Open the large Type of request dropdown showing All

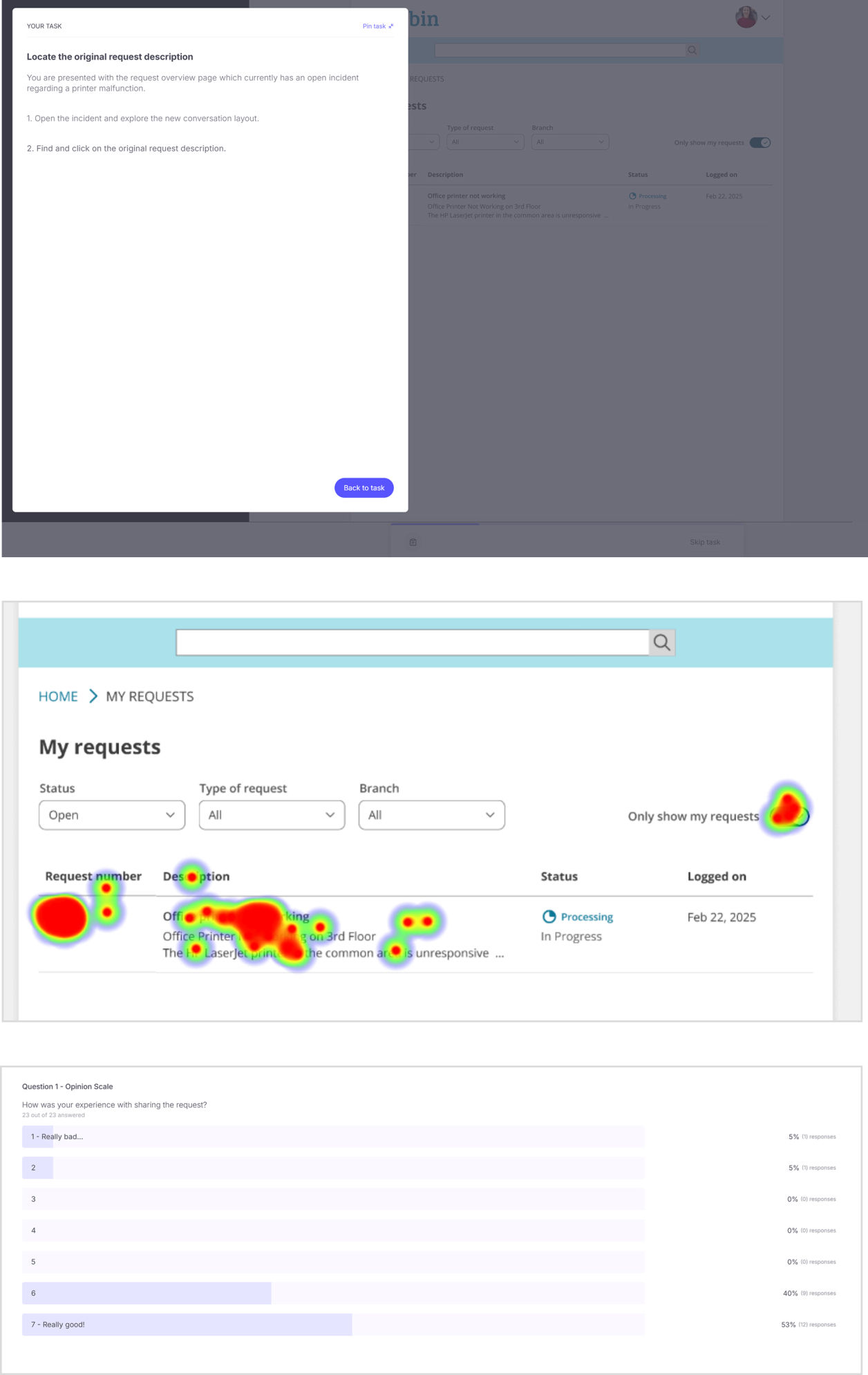(x=272, y=815)
